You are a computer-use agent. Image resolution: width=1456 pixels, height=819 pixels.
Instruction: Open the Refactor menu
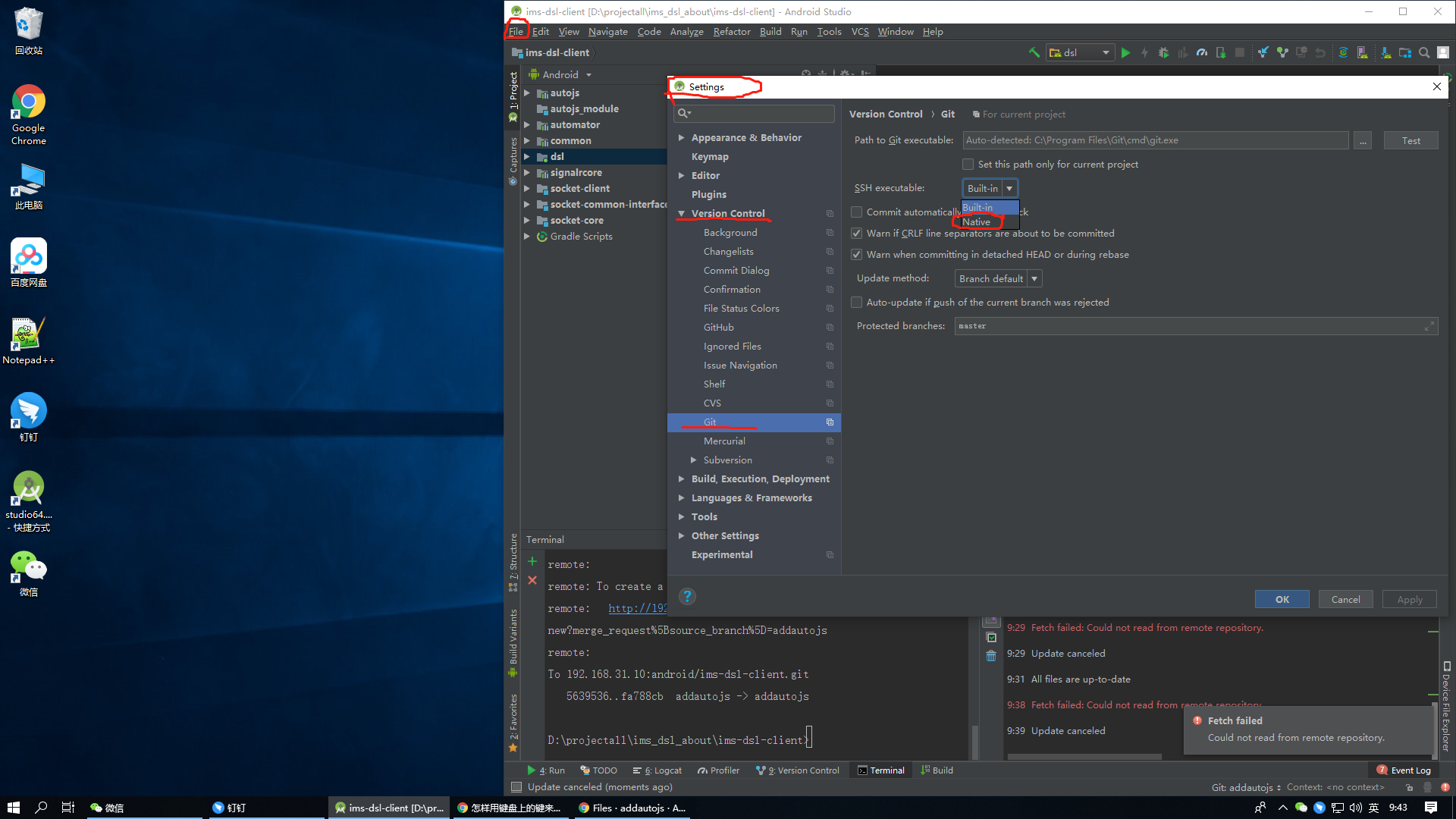731,32
